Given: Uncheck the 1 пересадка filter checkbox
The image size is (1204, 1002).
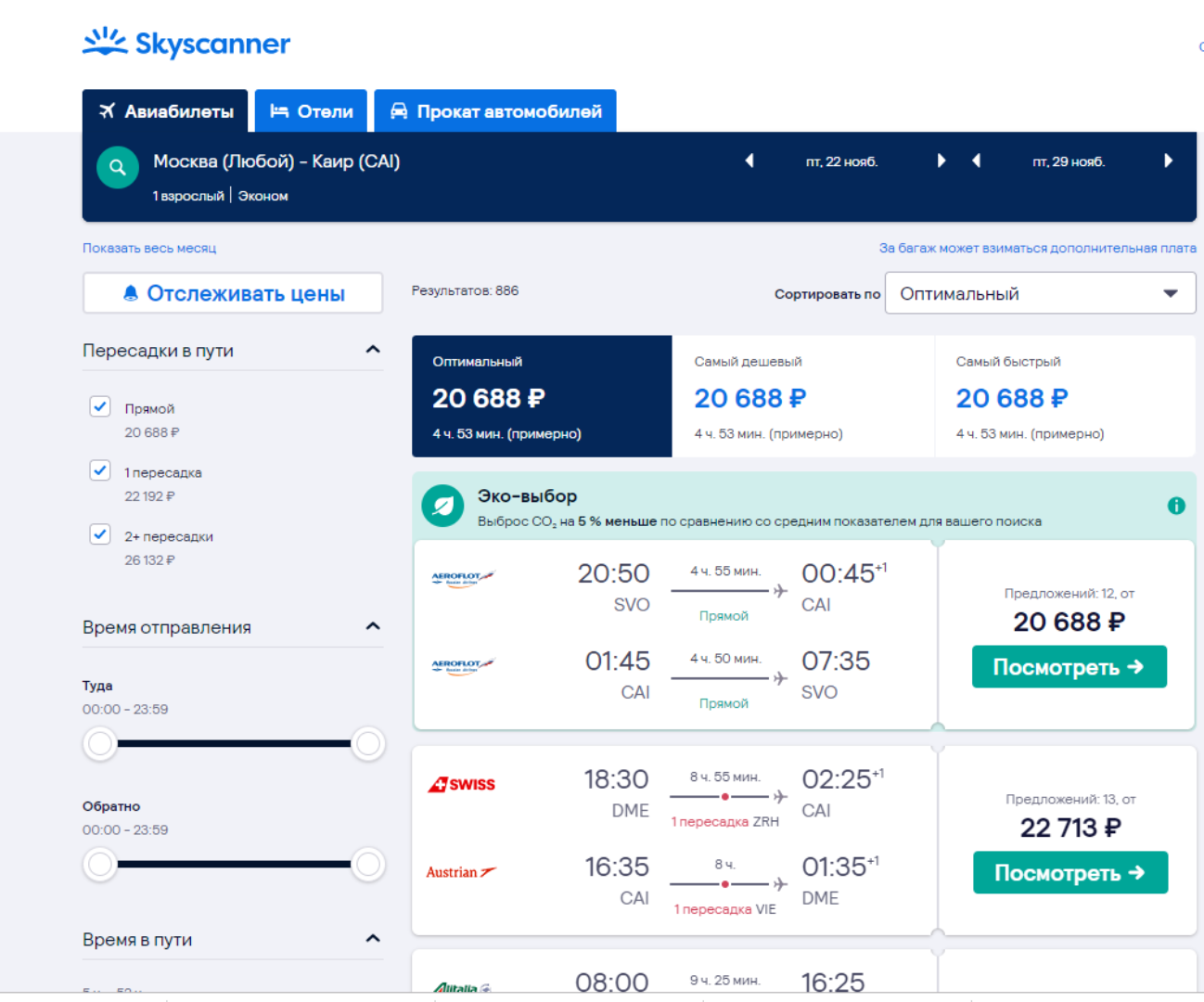Looking at the screenshot, I should (100, 470).
